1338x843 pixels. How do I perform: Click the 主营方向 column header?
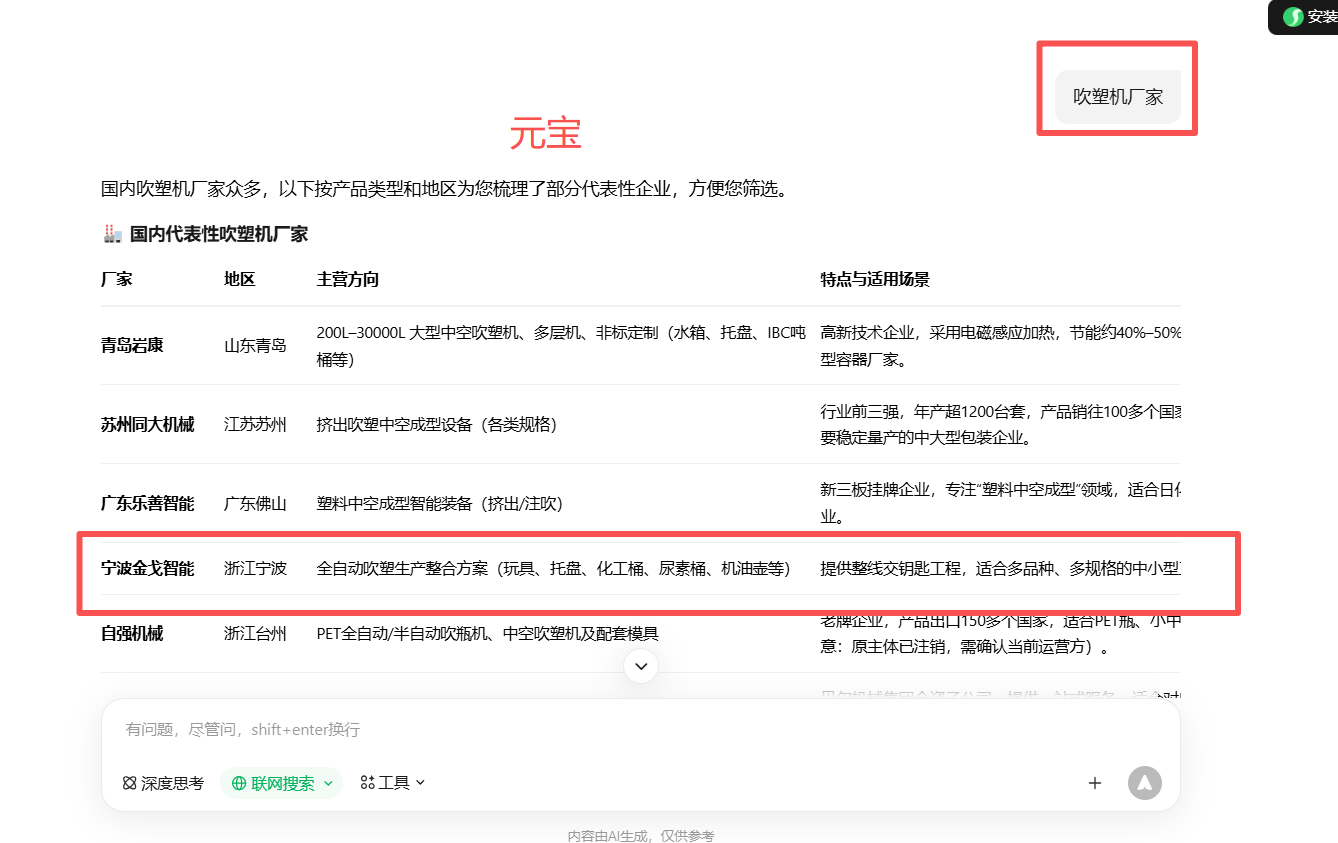coord(348,279)
